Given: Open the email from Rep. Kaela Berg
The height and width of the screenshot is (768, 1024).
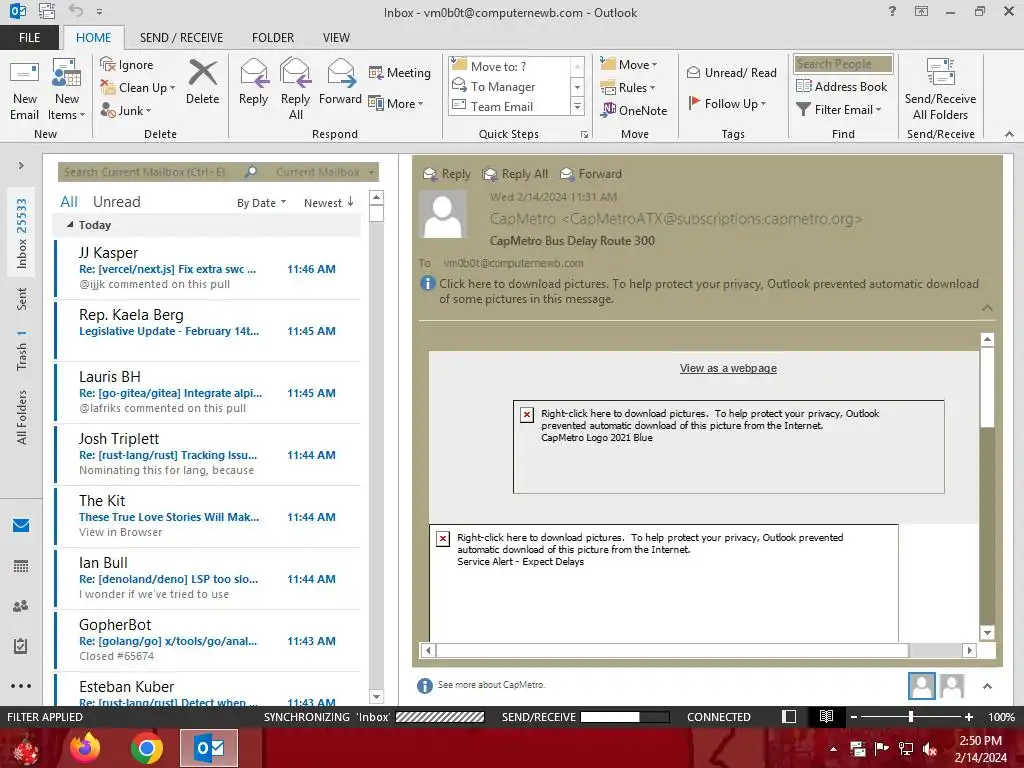Looking at the screenshot, I should click(208, 330).
